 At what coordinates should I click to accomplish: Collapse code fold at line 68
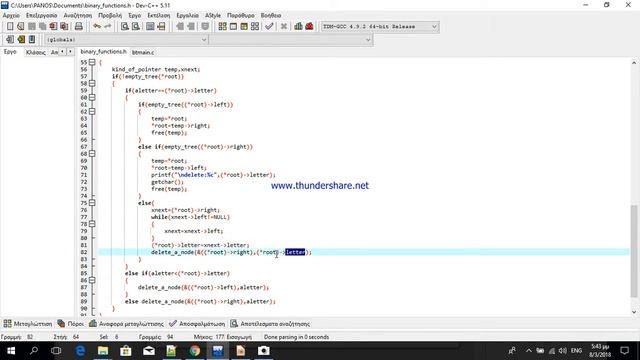coord(92,154)
